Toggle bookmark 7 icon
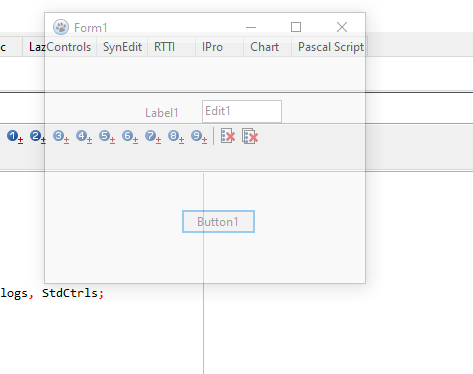 [x=153, y=137]
